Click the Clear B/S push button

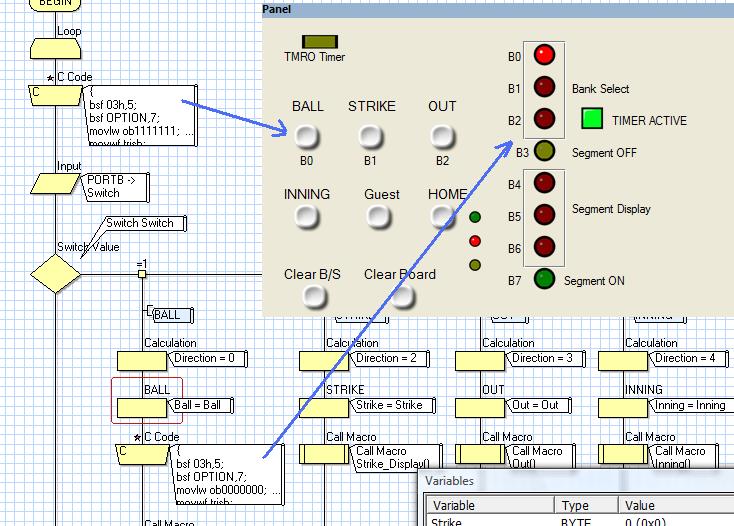point(314,296)
